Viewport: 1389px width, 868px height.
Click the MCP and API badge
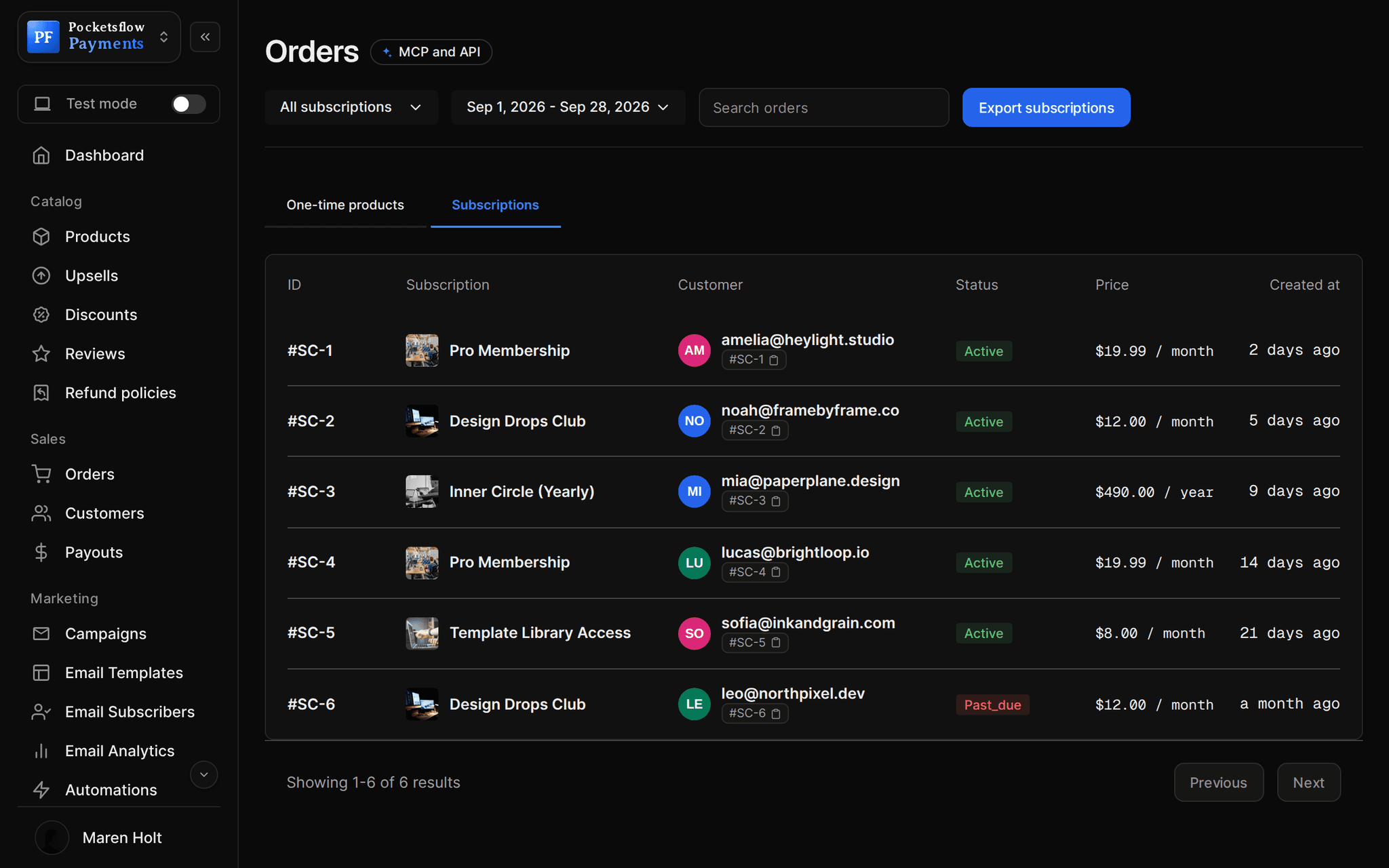click(x=431, y=52)
